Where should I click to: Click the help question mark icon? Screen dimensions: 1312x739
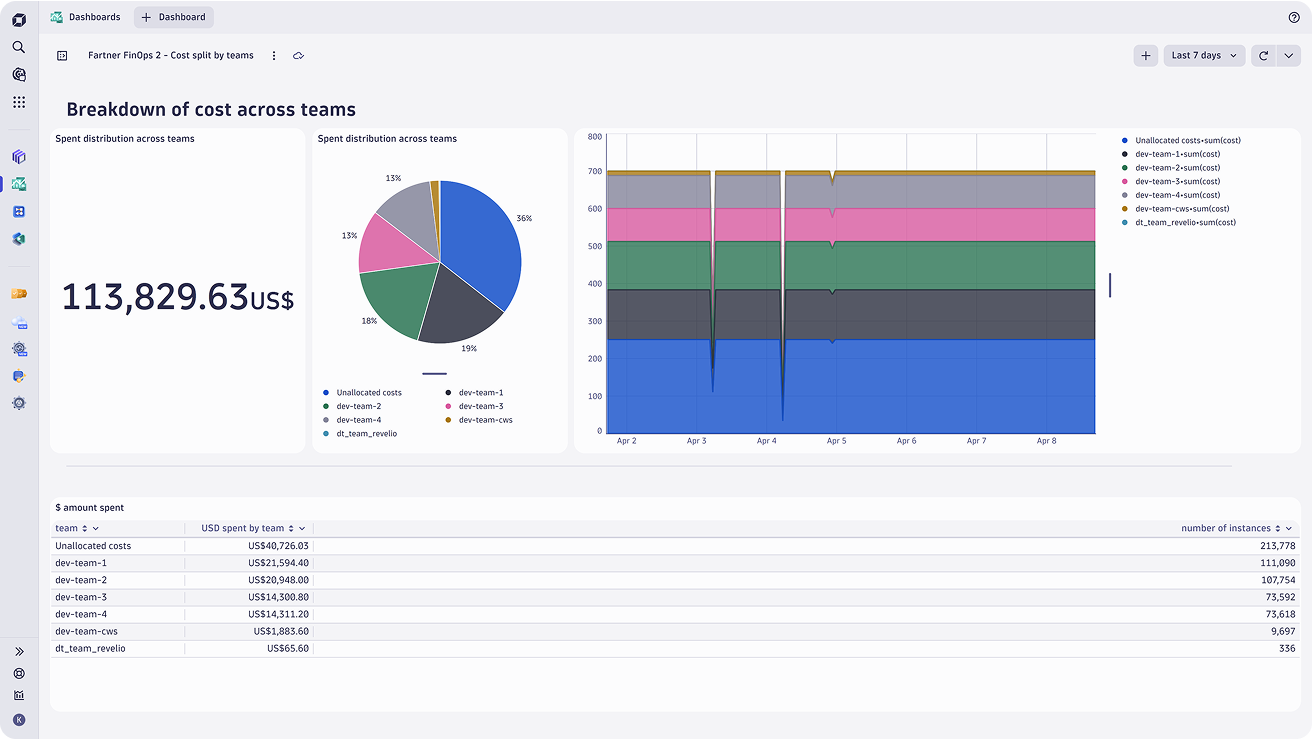pos(1294,17)
